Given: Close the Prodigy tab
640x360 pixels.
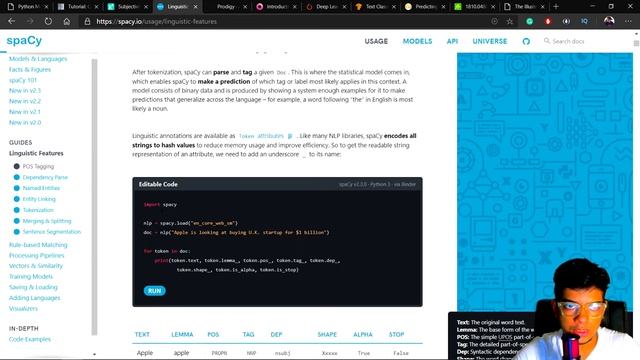Looking at the screenshot, I should click(245, 7).
